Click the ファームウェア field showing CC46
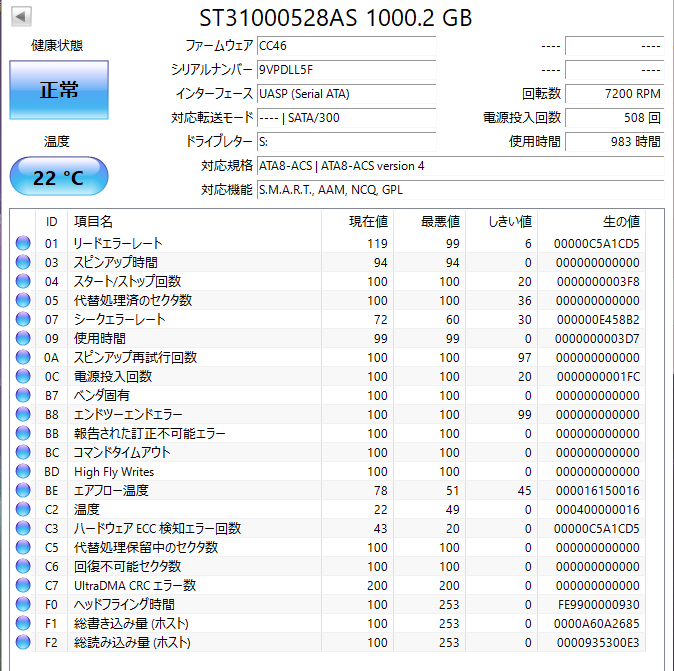The height and width of the screenshot is (671, 674). tap(345, 46)
